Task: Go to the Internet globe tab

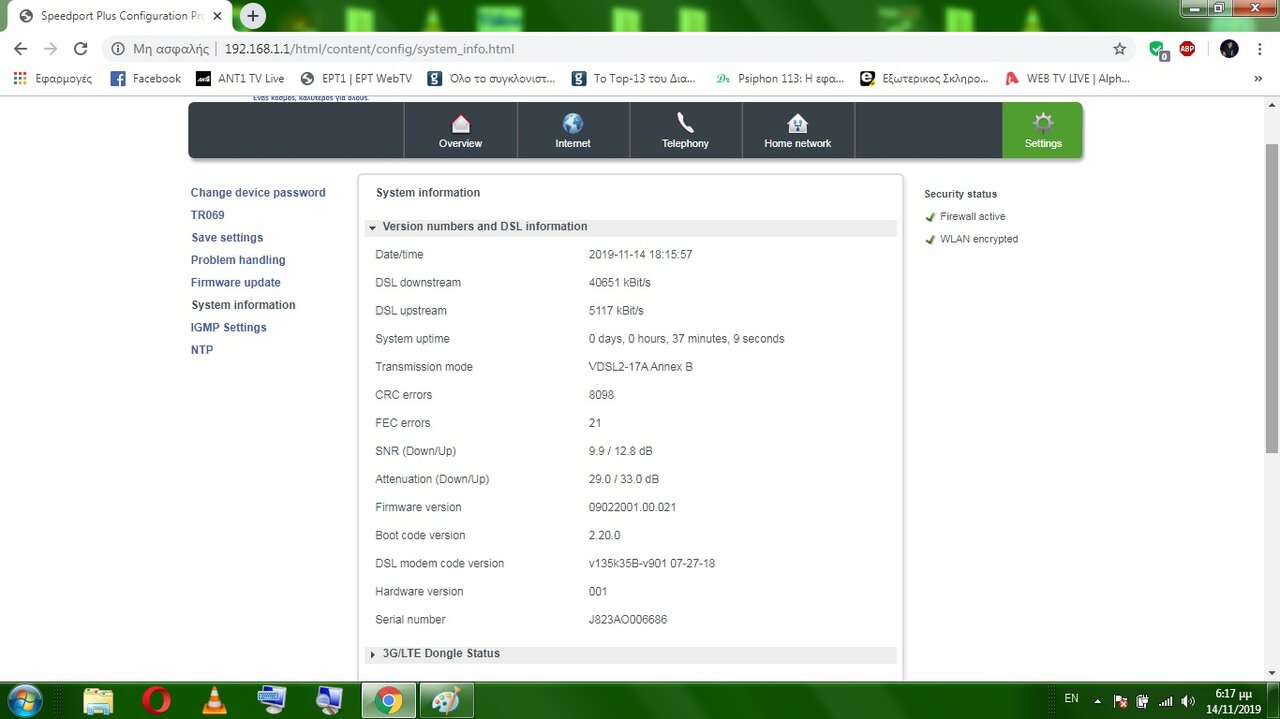Action: click(x=573, y=130)
